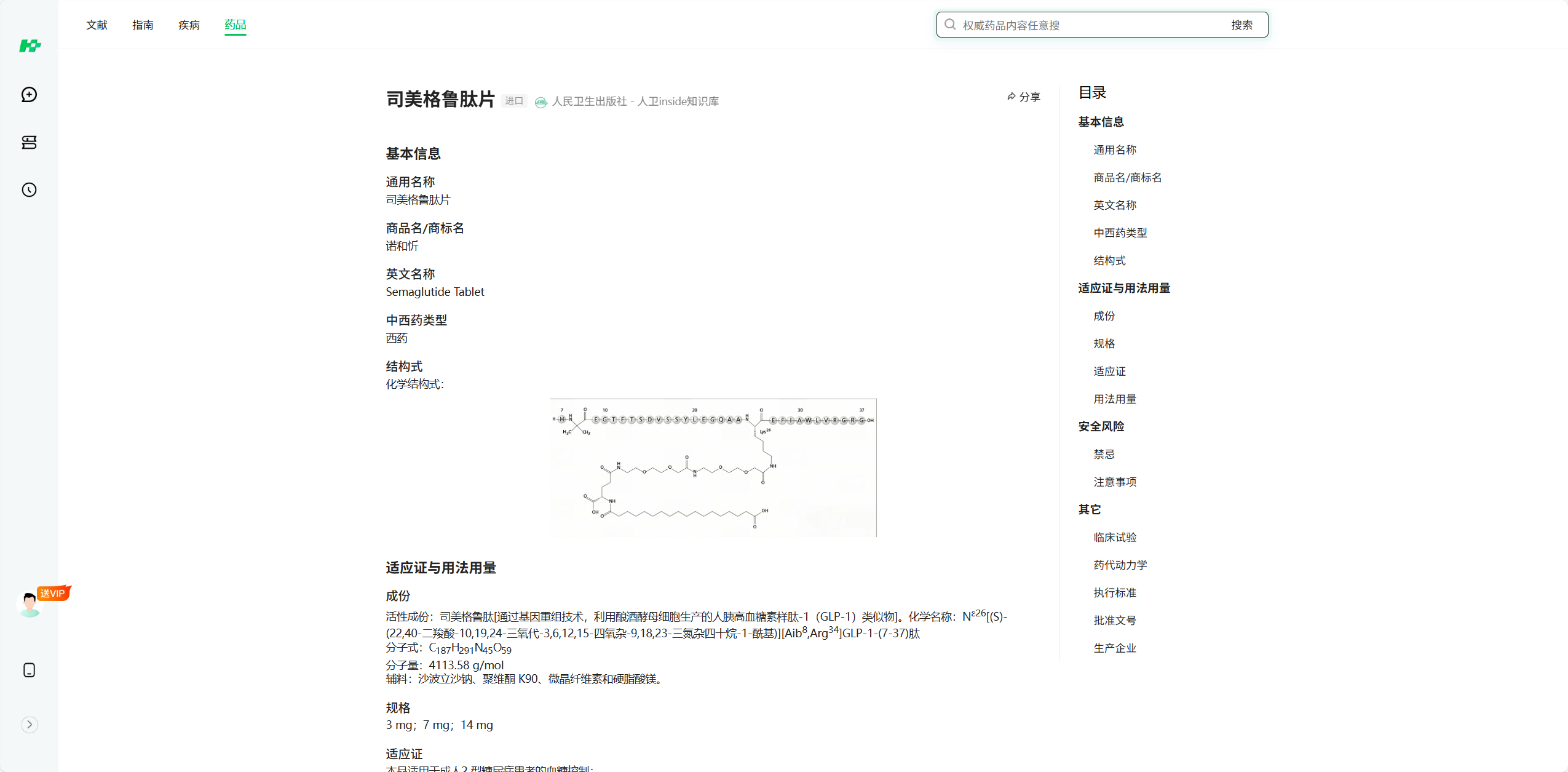Select 药代动力学 in the contents list
Viewport: 1568px width, 772px height.
click(x=1120, y=565)
